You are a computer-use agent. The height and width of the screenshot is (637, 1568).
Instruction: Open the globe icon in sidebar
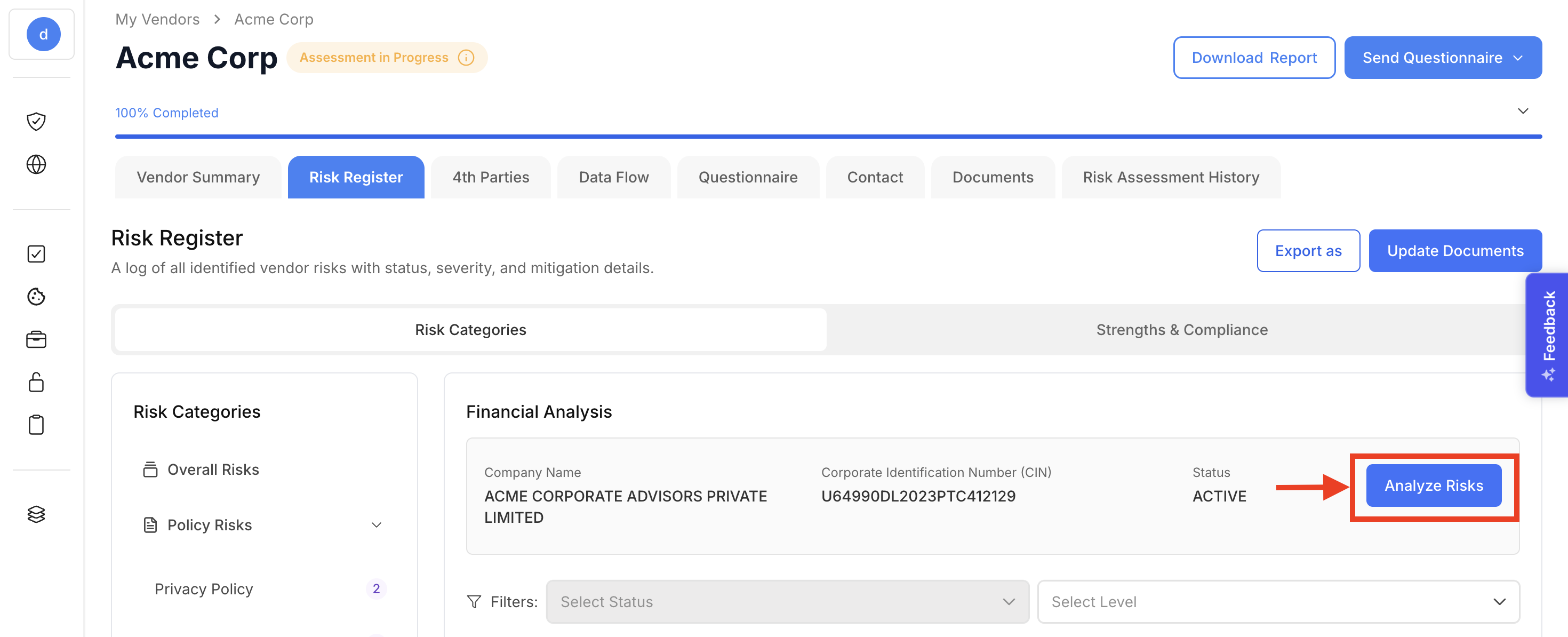[x=36, y=164]
